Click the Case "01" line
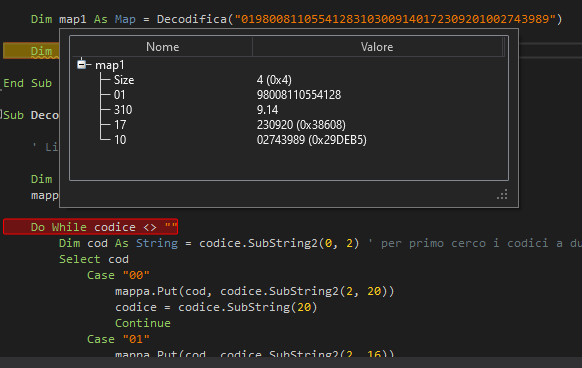Viewport: 582px width, 368px height. (118, 339)
